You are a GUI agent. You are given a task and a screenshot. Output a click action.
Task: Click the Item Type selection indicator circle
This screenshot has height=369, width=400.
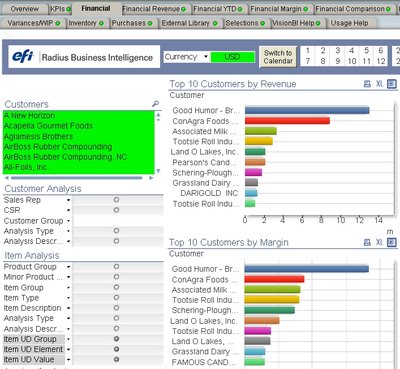coord(116,297)
